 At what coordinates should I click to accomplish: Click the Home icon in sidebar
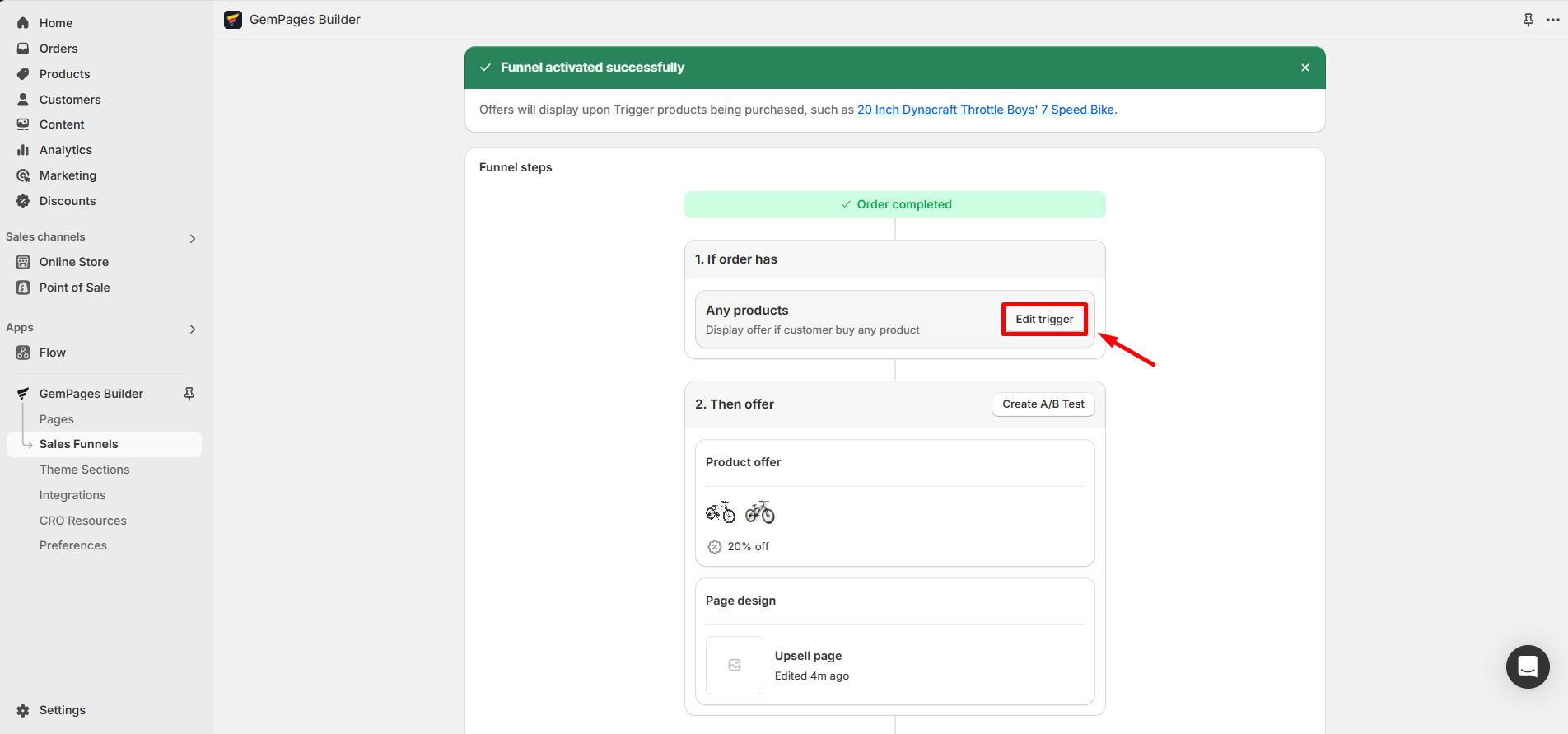pyautogui.click(x=23, y=23)
